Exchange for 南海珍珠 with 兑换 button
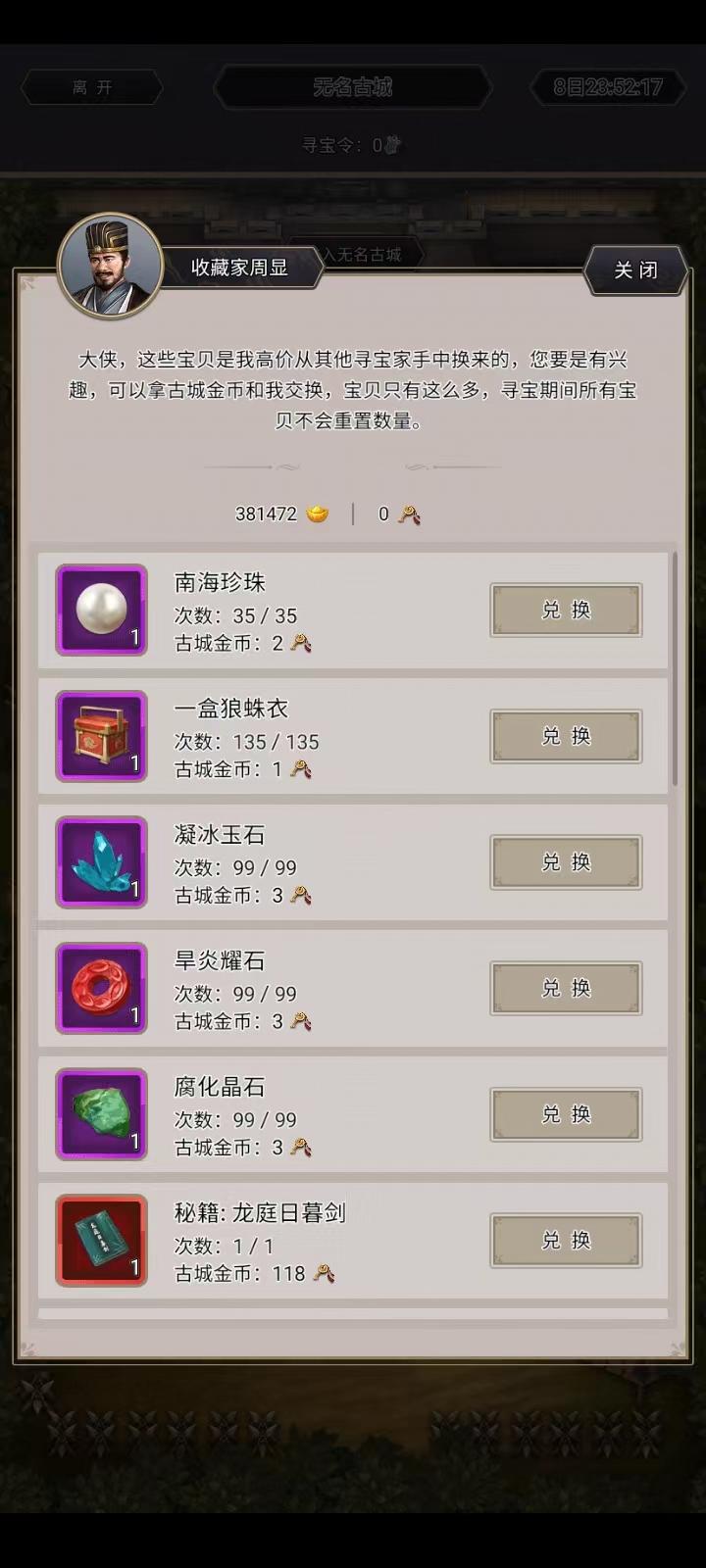The height and width of the screenshot is (1568, 706). 566,610
